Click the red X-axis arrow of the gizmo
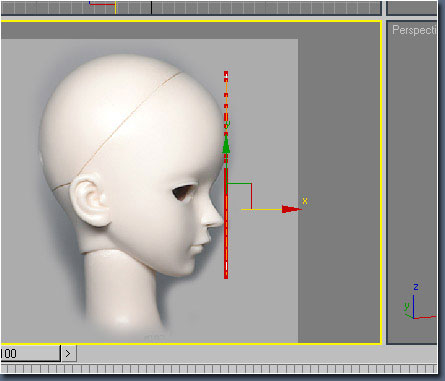 pos(291,209)
